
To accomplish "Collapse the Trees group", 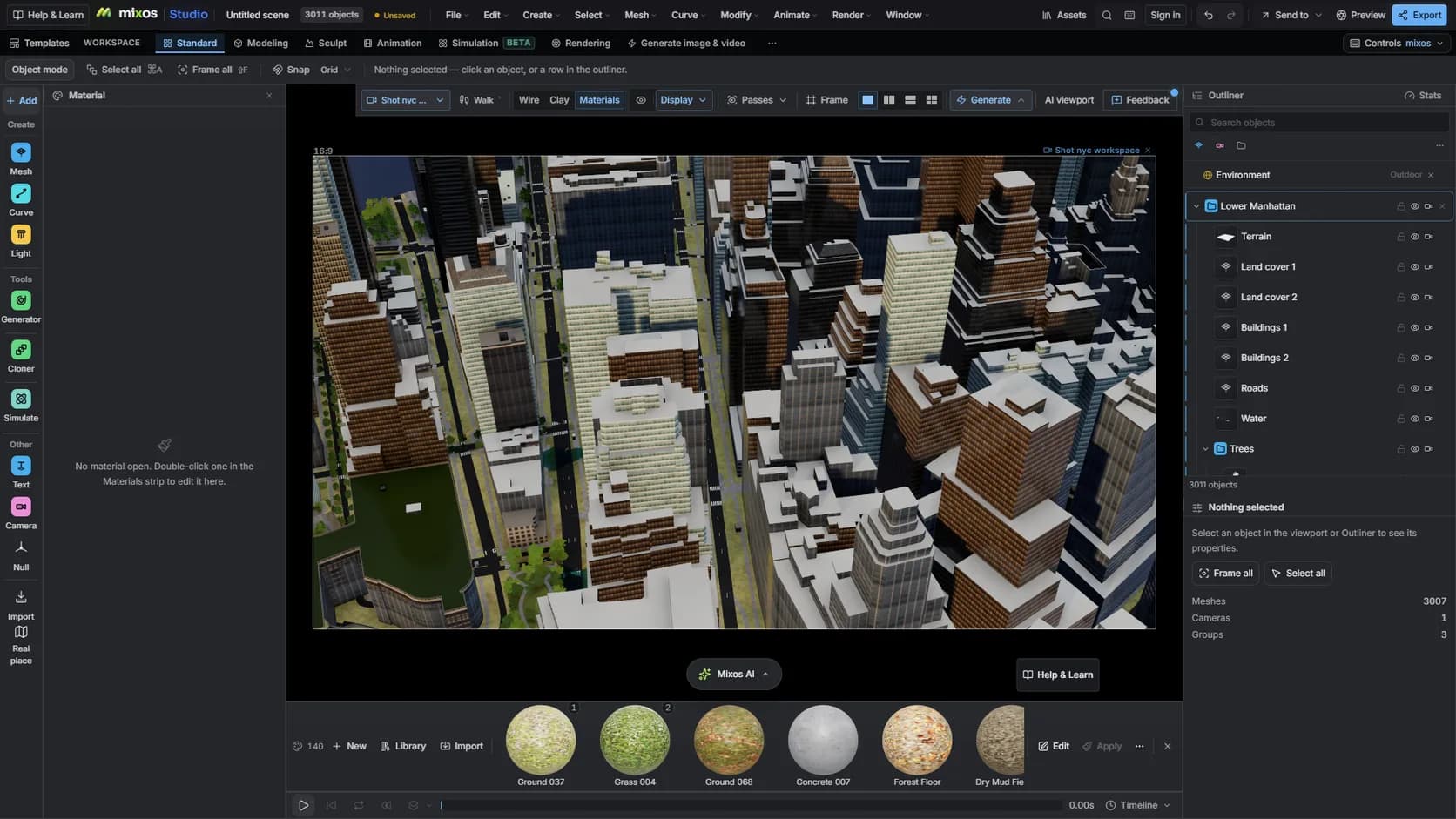I will 1206,449.
